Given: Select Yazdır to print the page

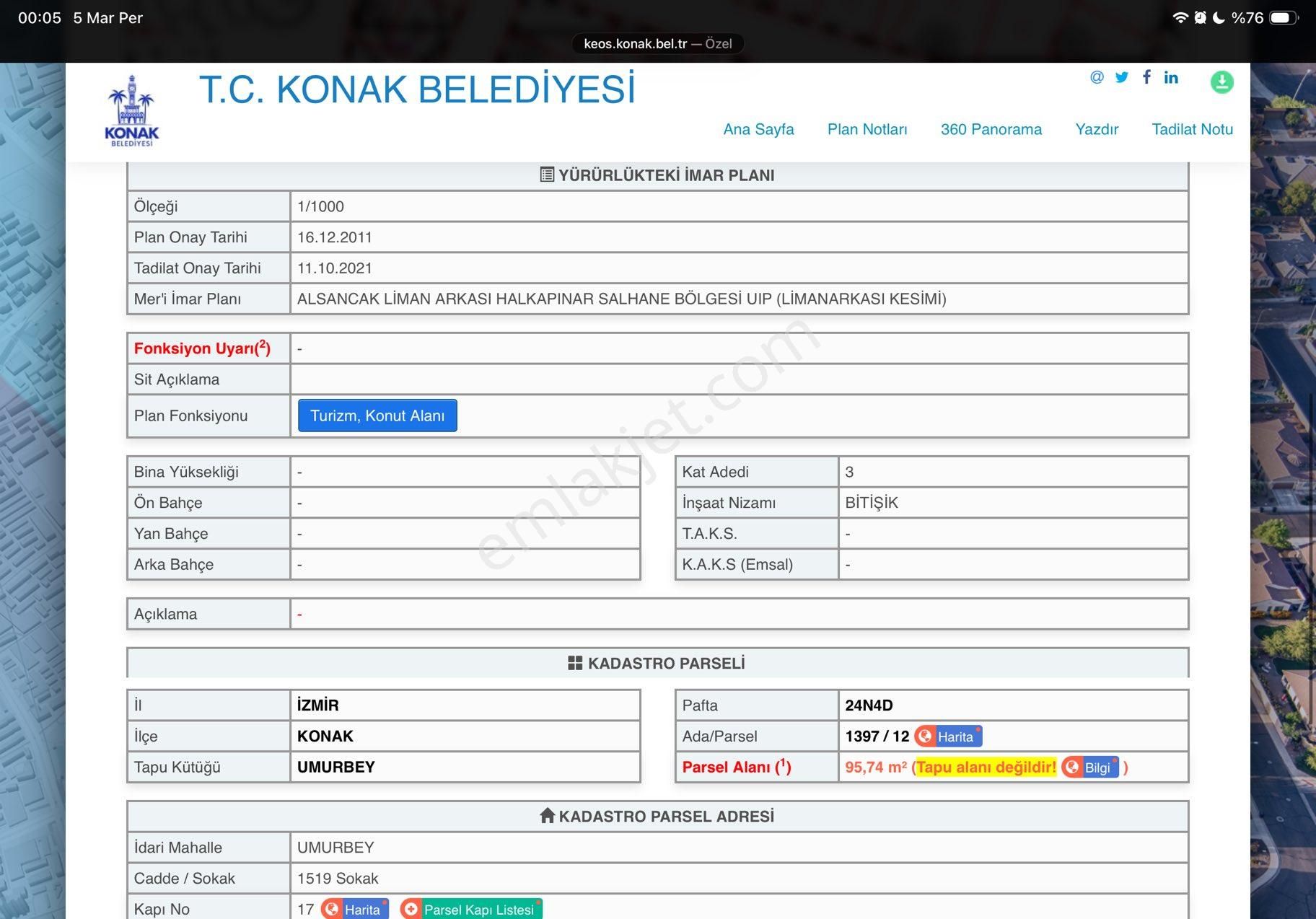Looking at the screenshot, I should 1096,129.
